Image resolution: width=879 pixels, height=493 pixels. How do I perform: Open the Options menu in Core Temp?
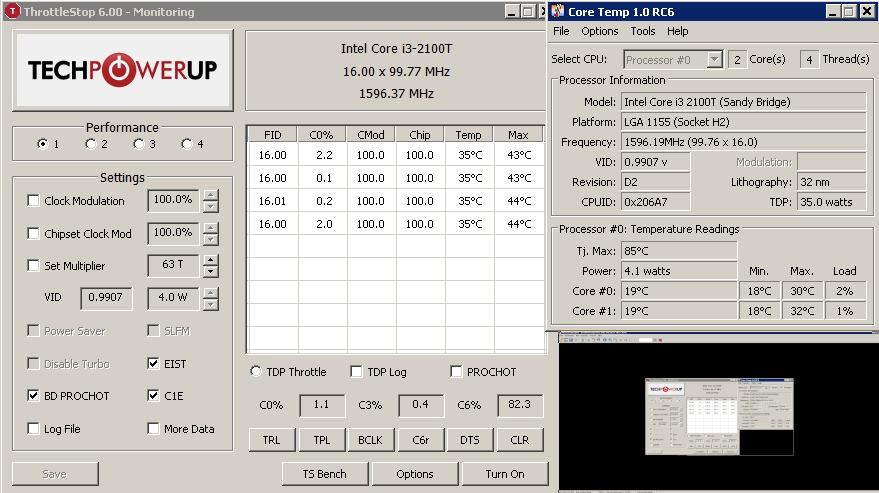(600, 31)
